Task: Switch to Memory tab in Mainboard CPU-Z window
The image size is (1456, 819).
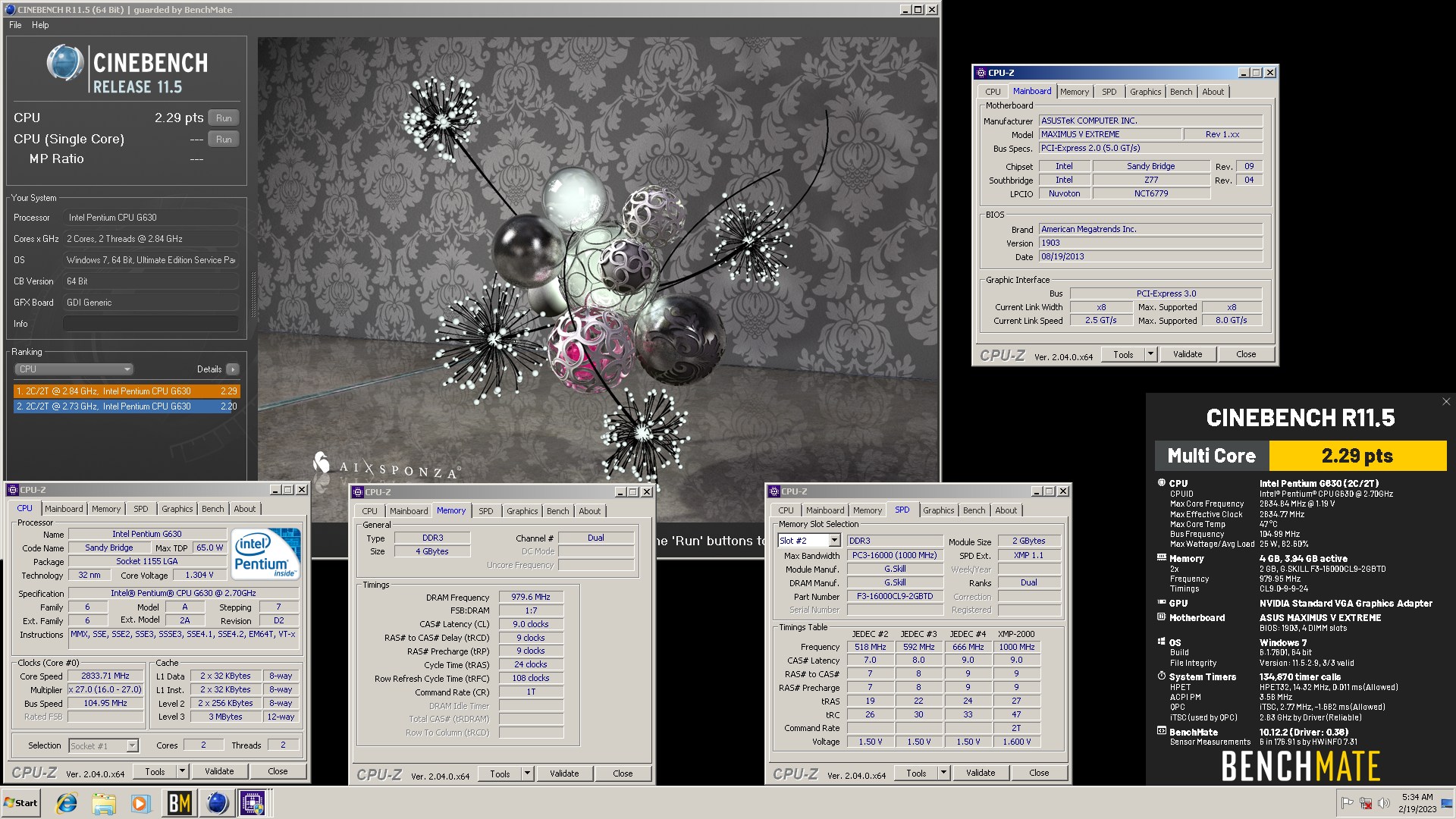Action: [1075, 92]
